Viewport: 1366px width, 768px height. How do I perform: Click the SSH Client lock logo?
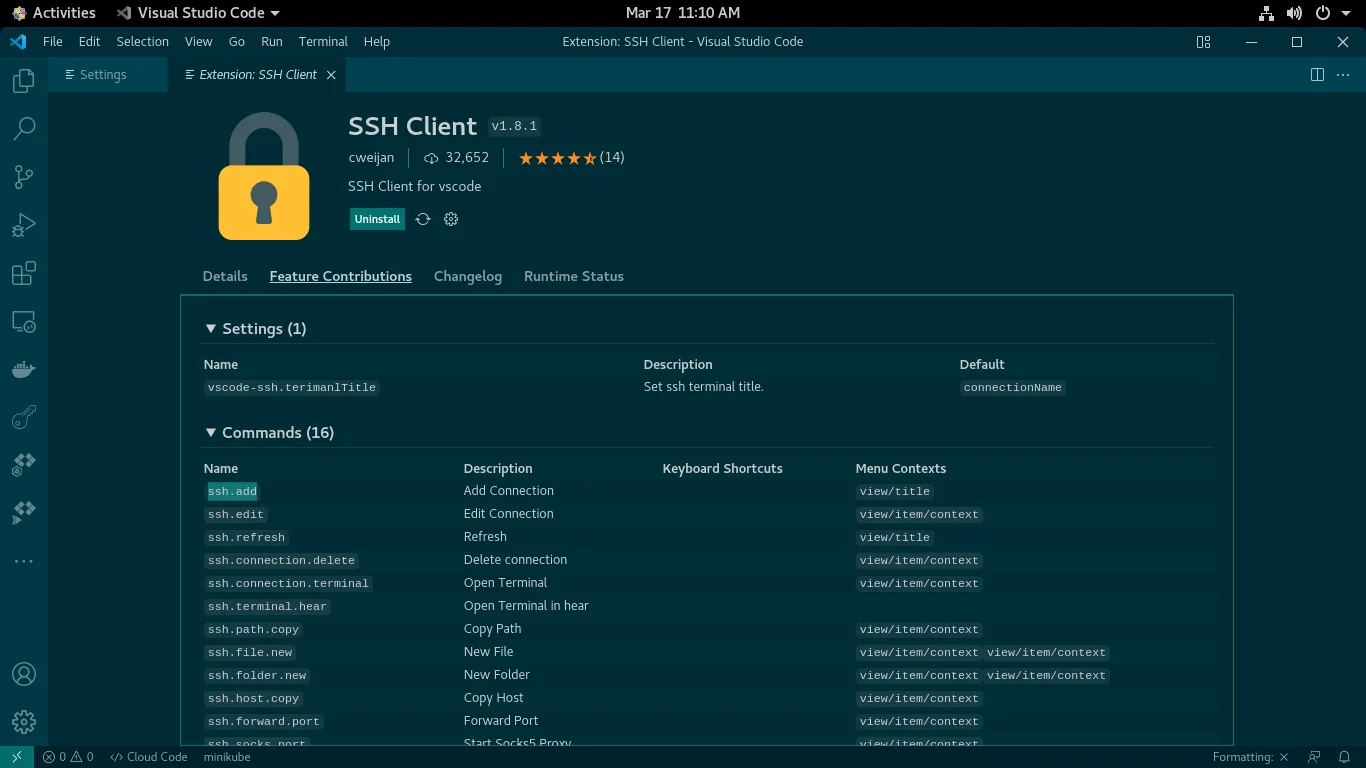264,176
